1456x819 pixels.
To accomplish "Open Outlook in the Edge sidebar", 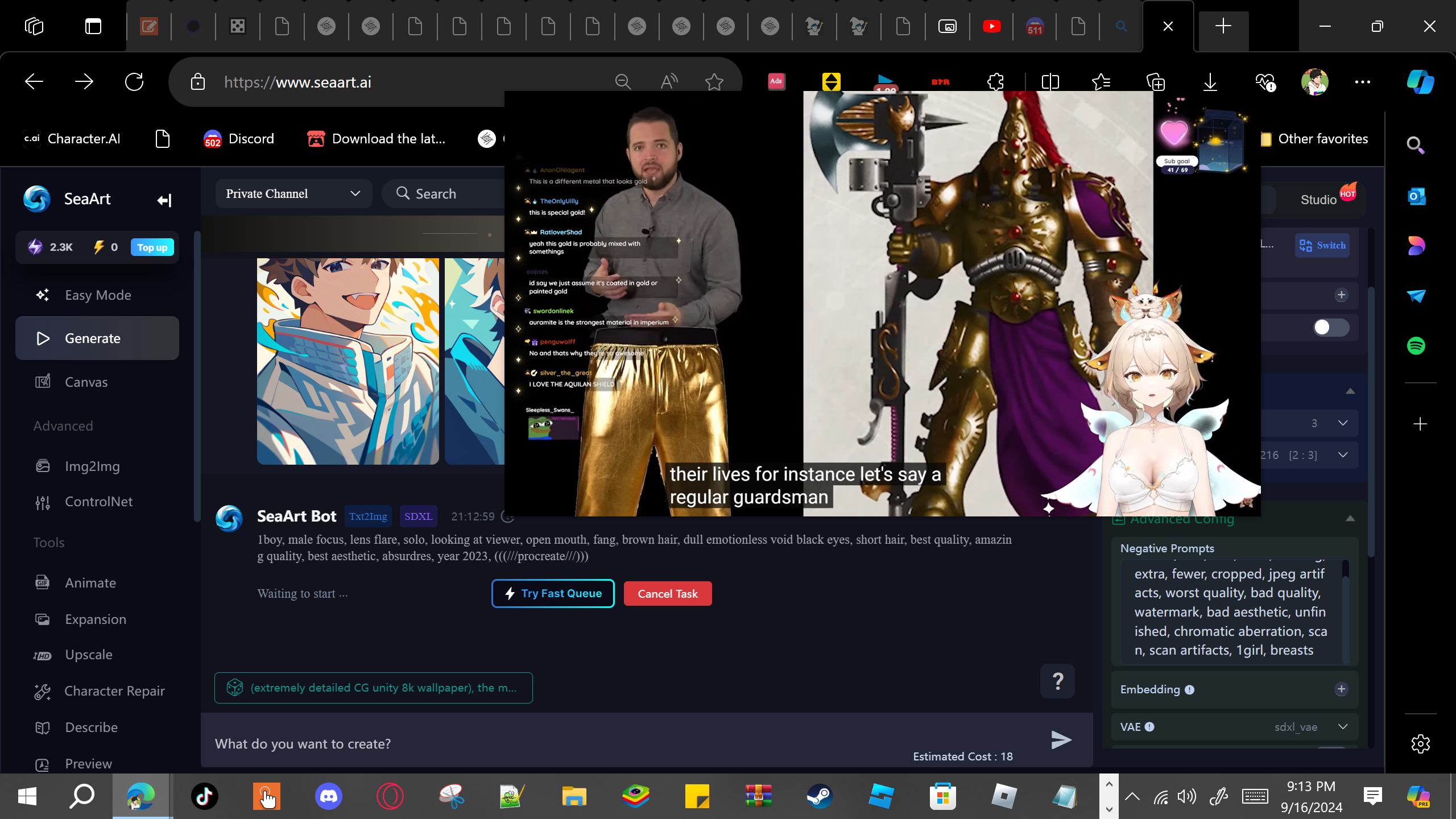I will point(1416,197).
